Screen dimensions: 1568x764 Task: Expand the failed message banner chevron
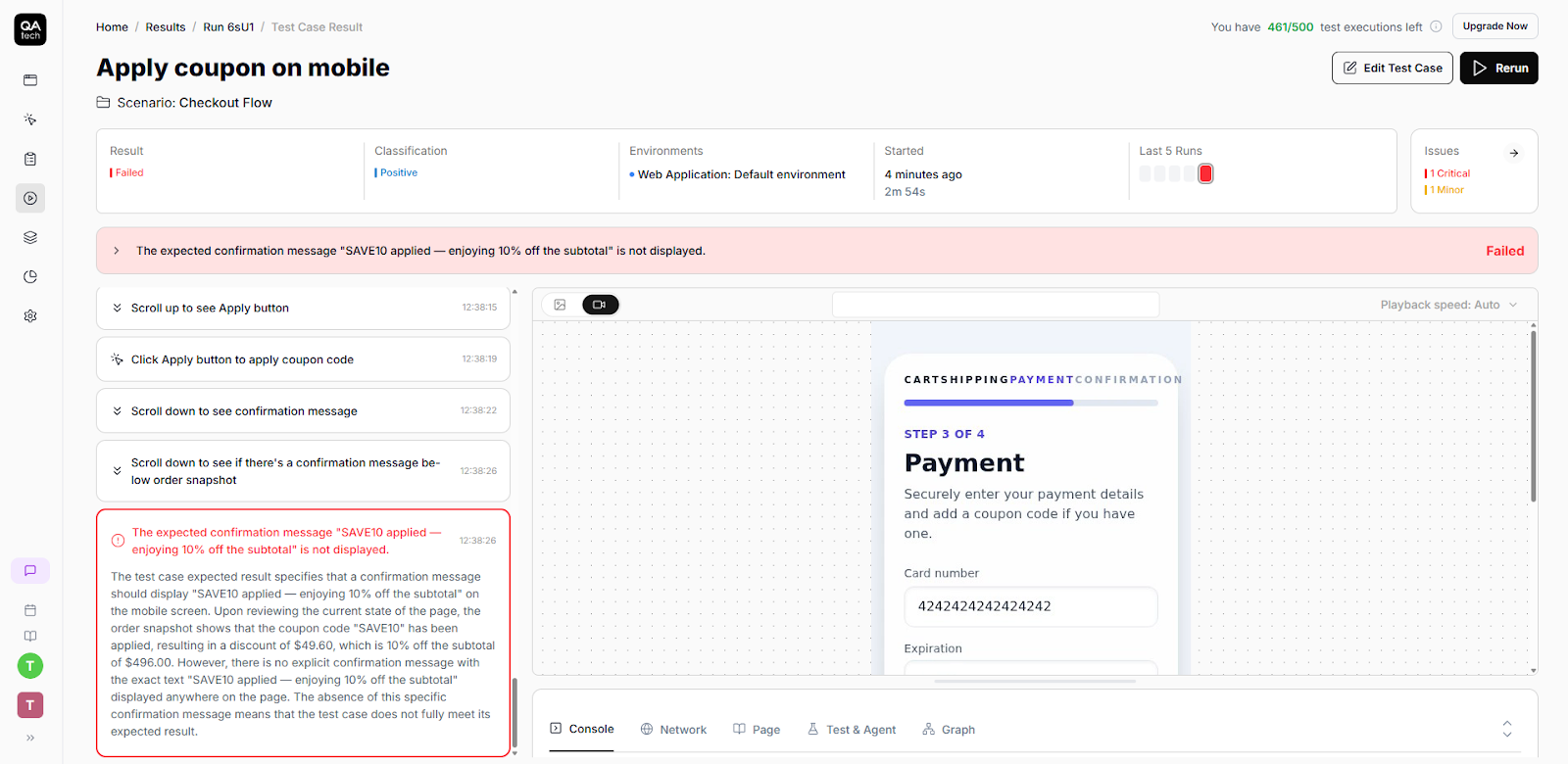117,251
